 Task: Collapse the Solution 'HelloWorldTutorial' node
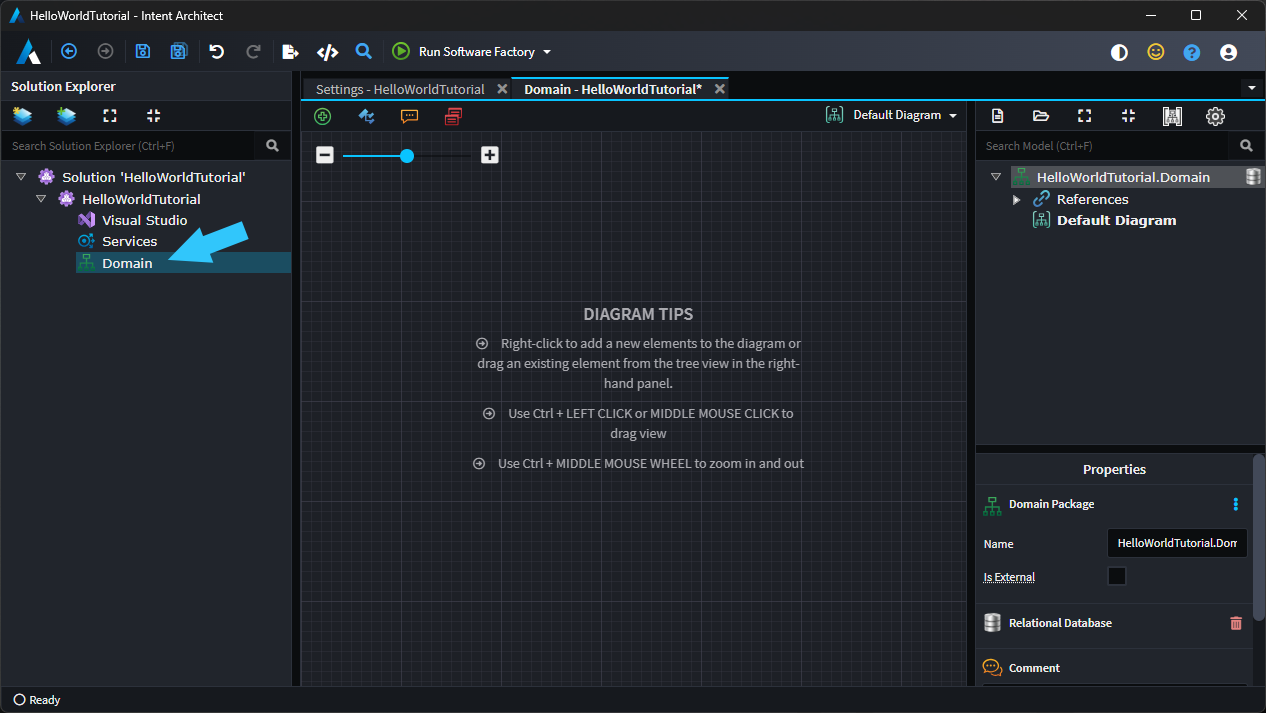tap(21, 177)
